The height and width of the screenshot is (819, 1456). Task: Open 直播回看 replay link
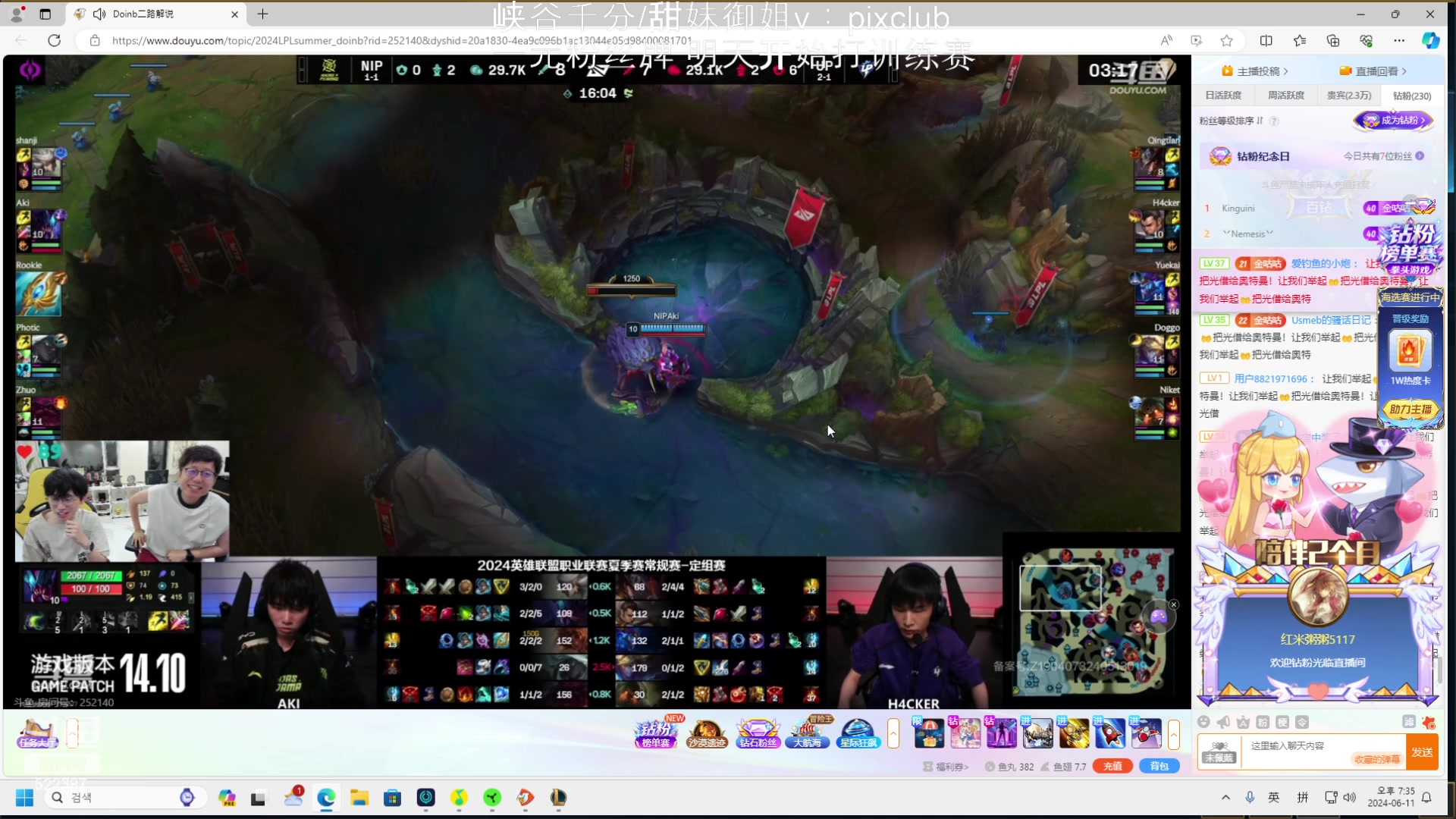coord(1376,71)
